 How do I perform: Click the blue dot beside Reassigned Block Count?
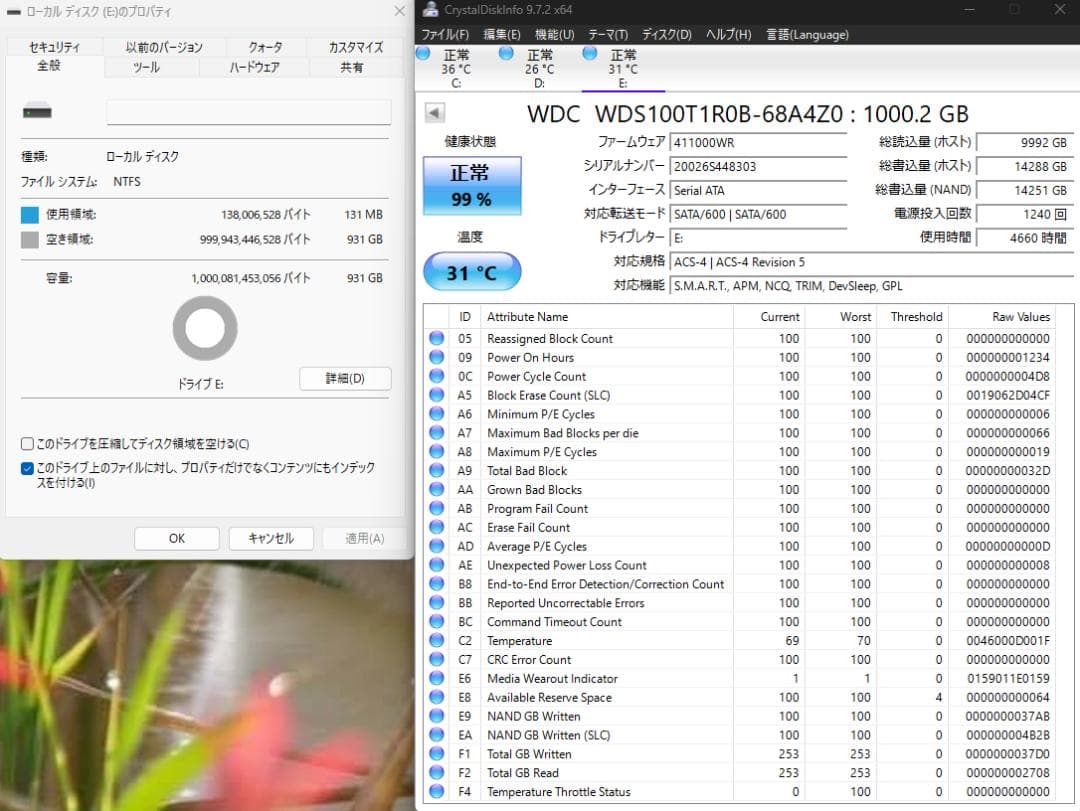[436, 338]
